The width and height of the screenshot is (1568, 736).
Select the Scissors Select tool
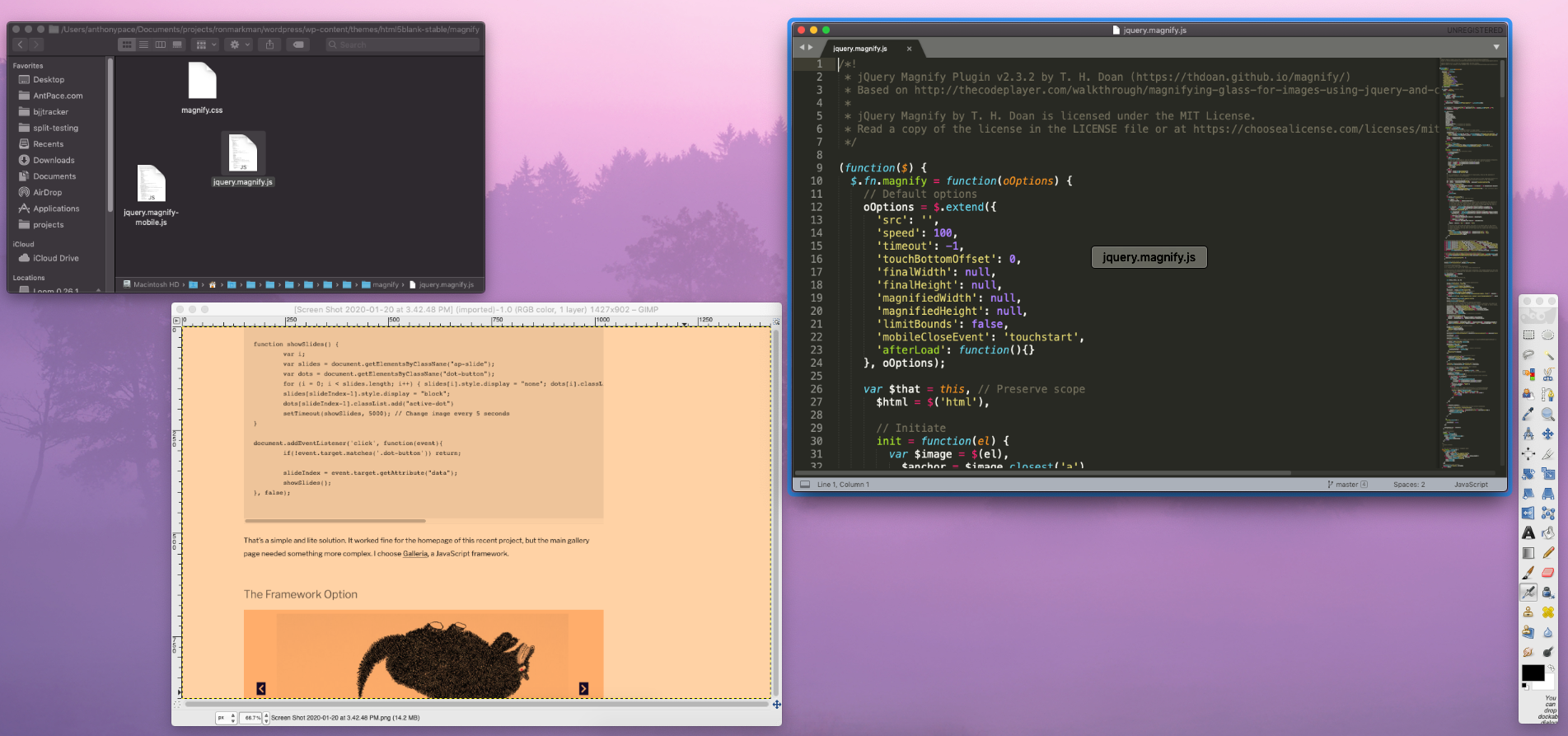(1548, 374)
